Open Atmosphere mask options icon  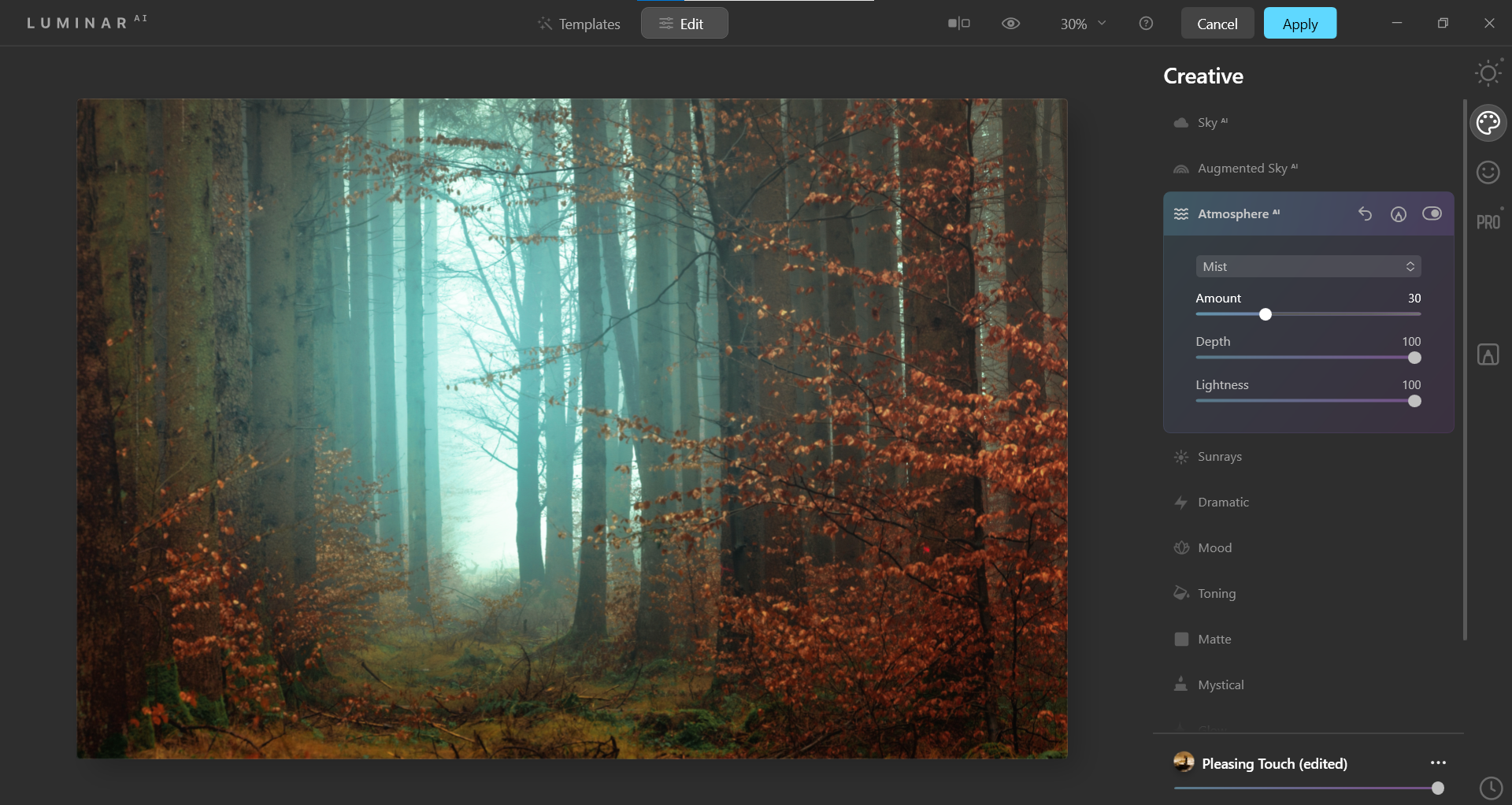tap(1399, 213)
